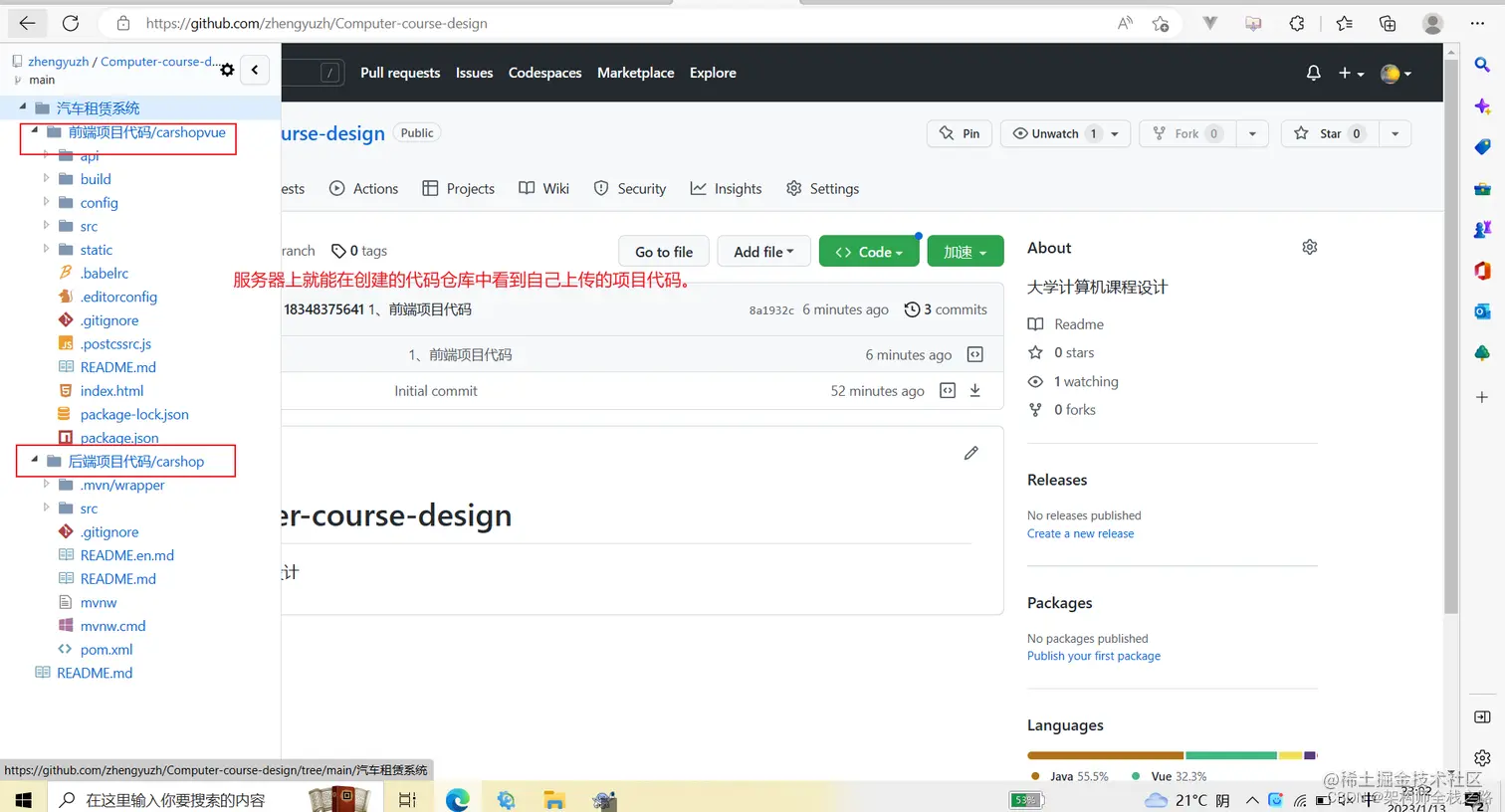1505x812 pixels.
Task: Open the Office icon in Edge sidebar
Action: 1482,270
